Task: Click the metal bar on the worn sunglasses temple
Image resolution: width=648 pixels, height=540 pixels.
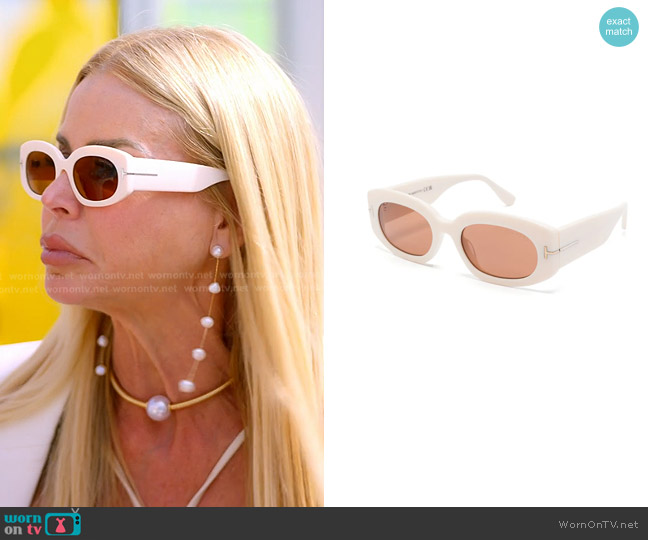Action: pos(141,173)
